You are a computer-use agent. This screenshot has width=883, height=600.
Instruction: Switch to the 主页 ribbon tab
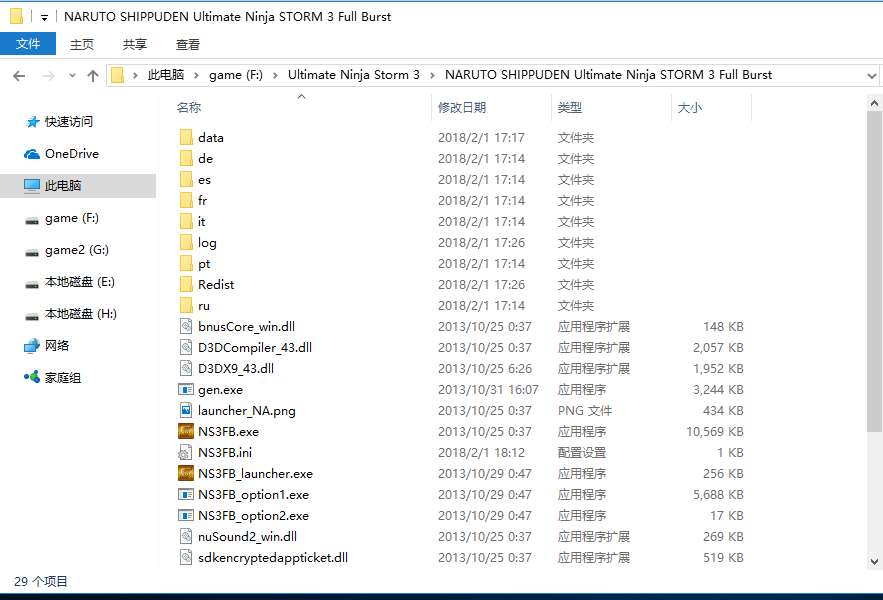coord(82,44)
